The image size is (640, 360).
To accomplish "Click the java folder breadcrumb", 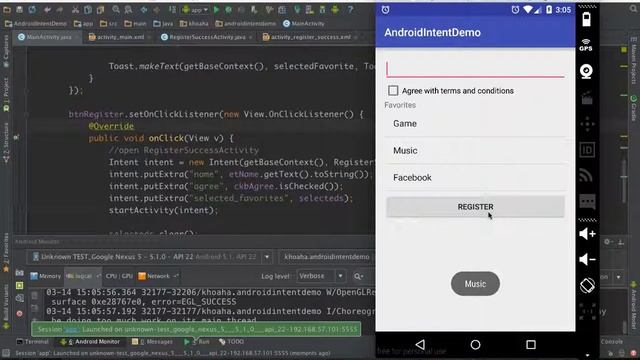I will coord(163,24).
